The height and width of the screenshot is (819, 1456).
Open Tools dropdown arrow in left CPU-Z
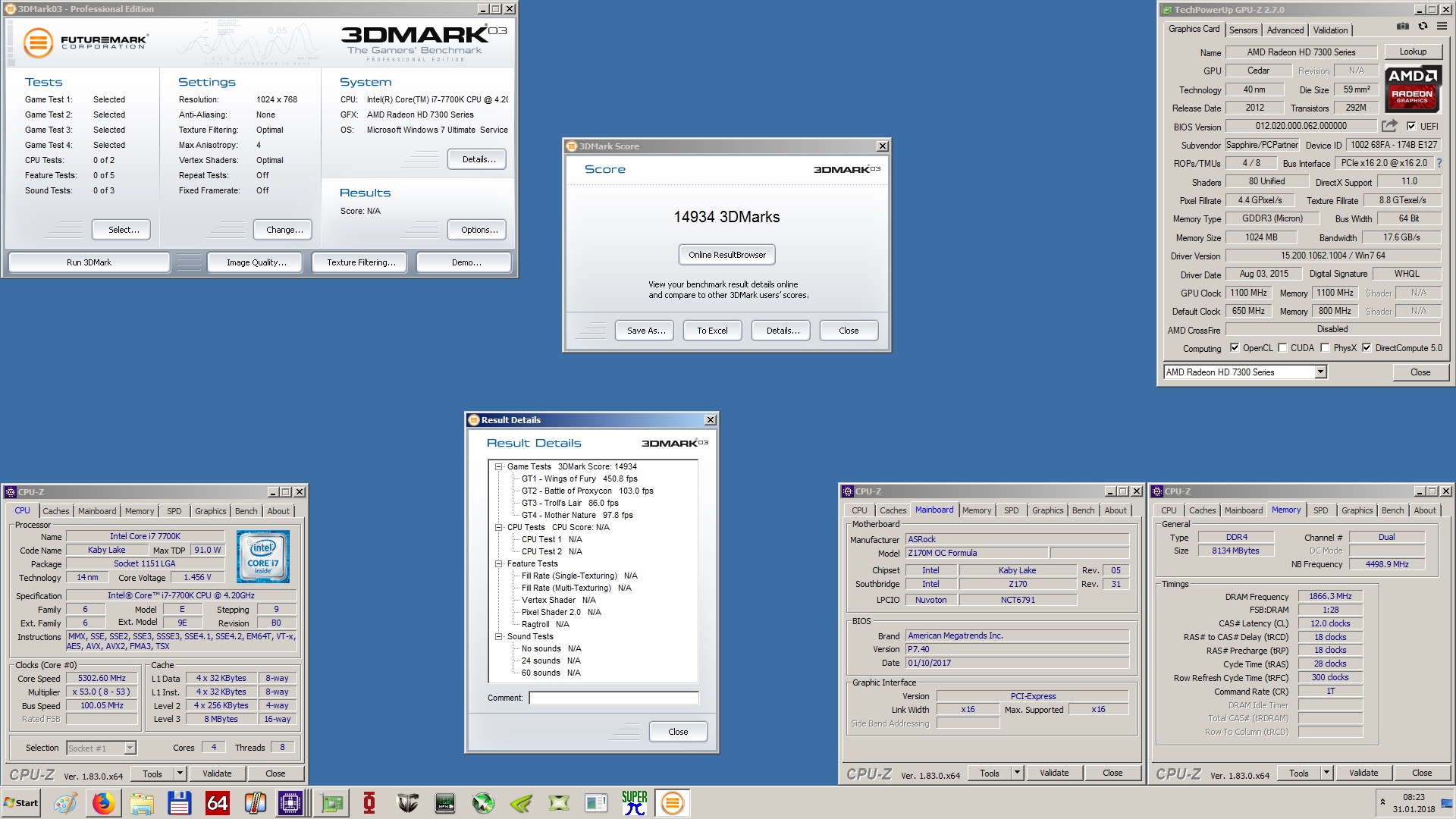point(180,773)
